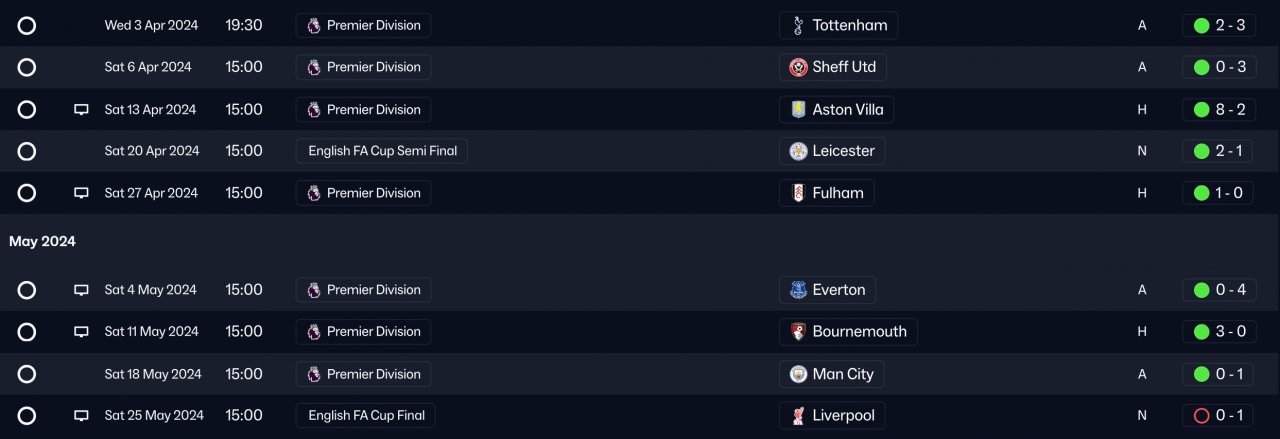Open Premier Division tag on Sheff Utd row
The height and width of the screenshot is (439, 1280).
pos(364,67)
